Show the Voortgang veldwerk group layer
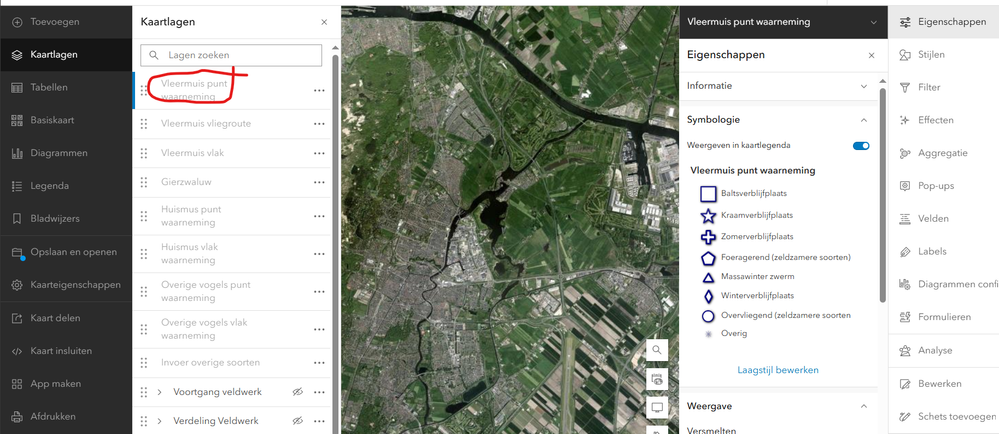The height and width of the screenshot is (434, 999). [x=297, y=392]
